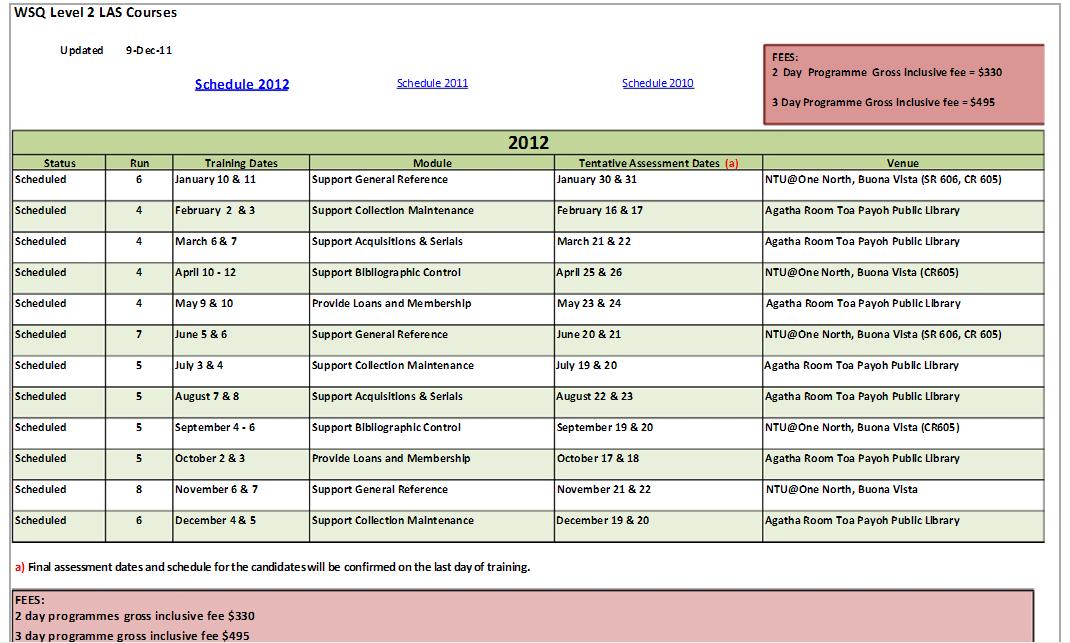Select the Training Dates column header
The image size is (1070, 643).
tap(241, 163)
